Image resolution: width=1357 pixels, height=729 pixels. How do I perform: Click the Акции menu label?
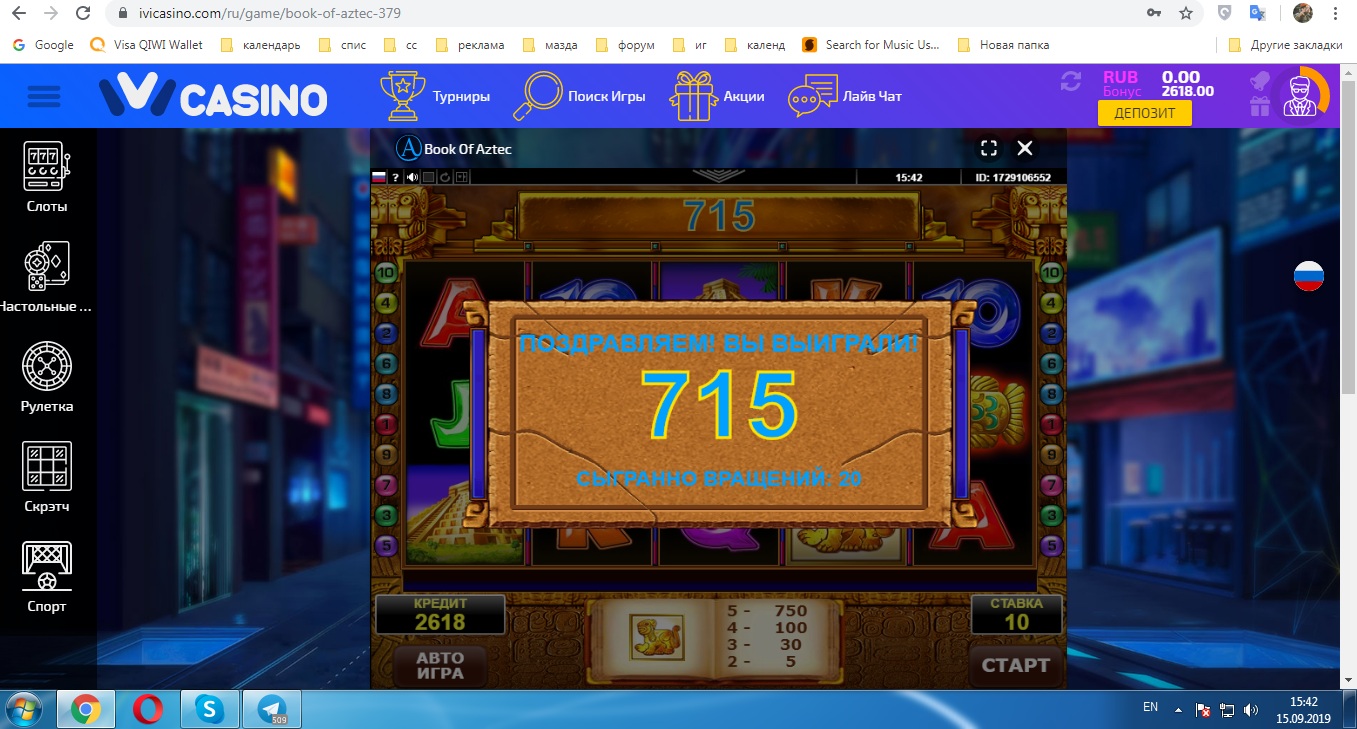[x=744, y=97]
